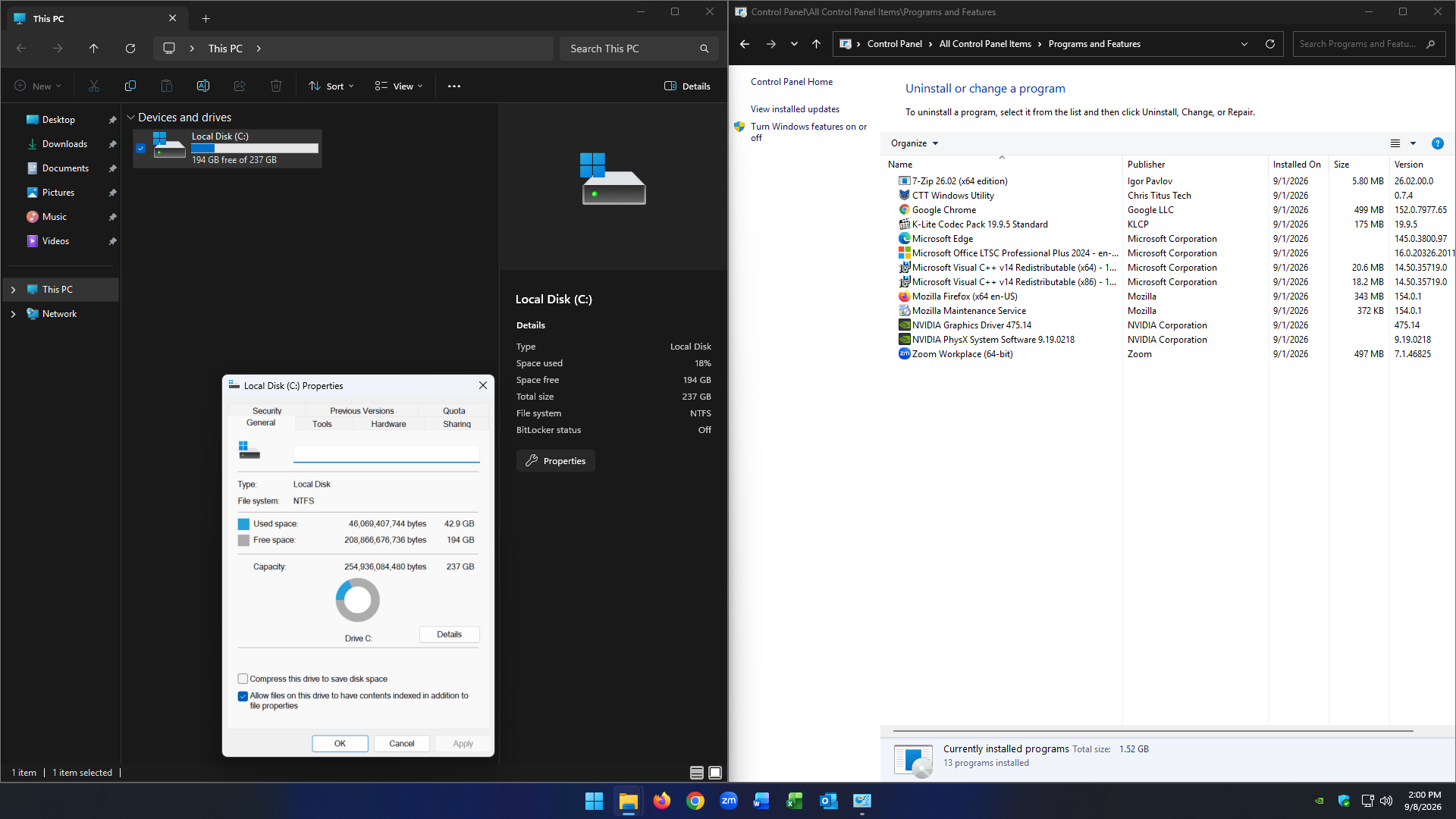Image resolution: width=1456 pixels, height=819 pixels.
Task: Click the drive label text field
Action: (x=387, y=453)
